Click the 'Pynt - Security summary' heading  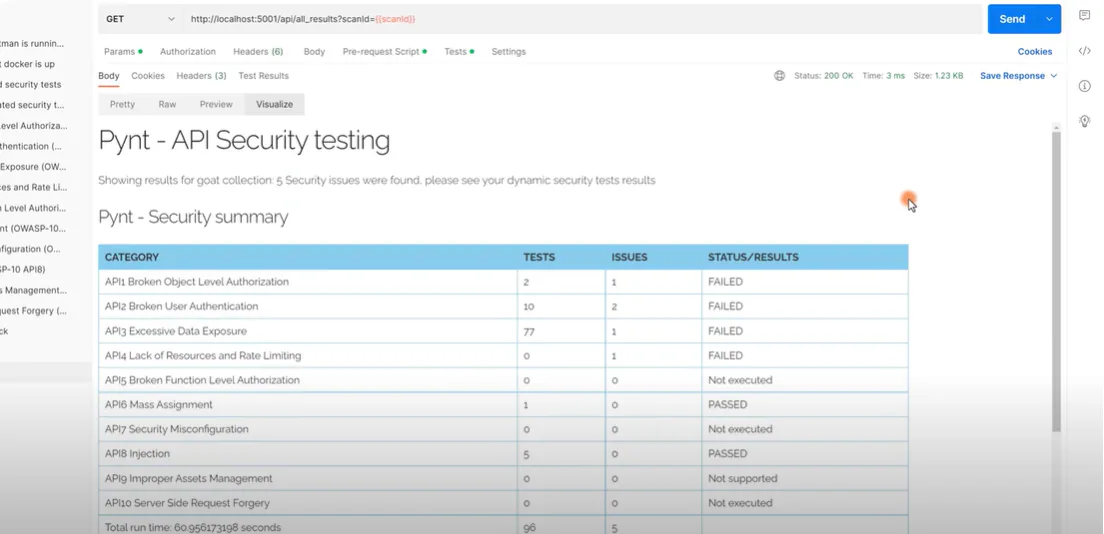pos(193,217)
